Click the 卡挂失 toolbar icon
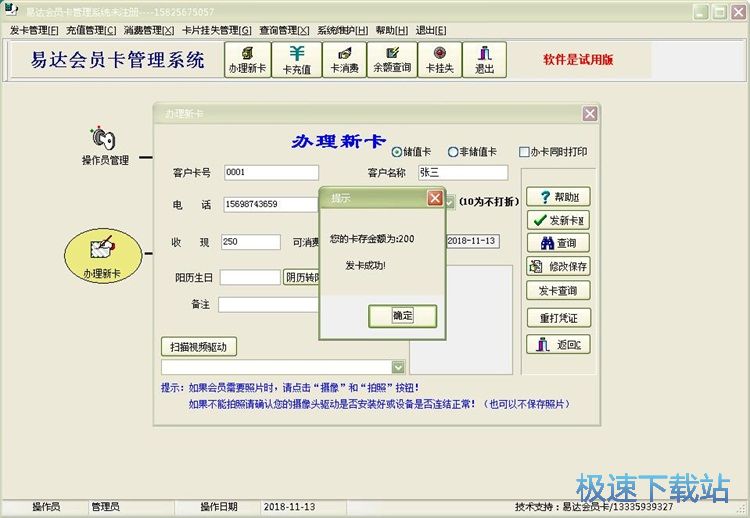Viewport: 750px width, 518px height. click(x=439, y=59)
